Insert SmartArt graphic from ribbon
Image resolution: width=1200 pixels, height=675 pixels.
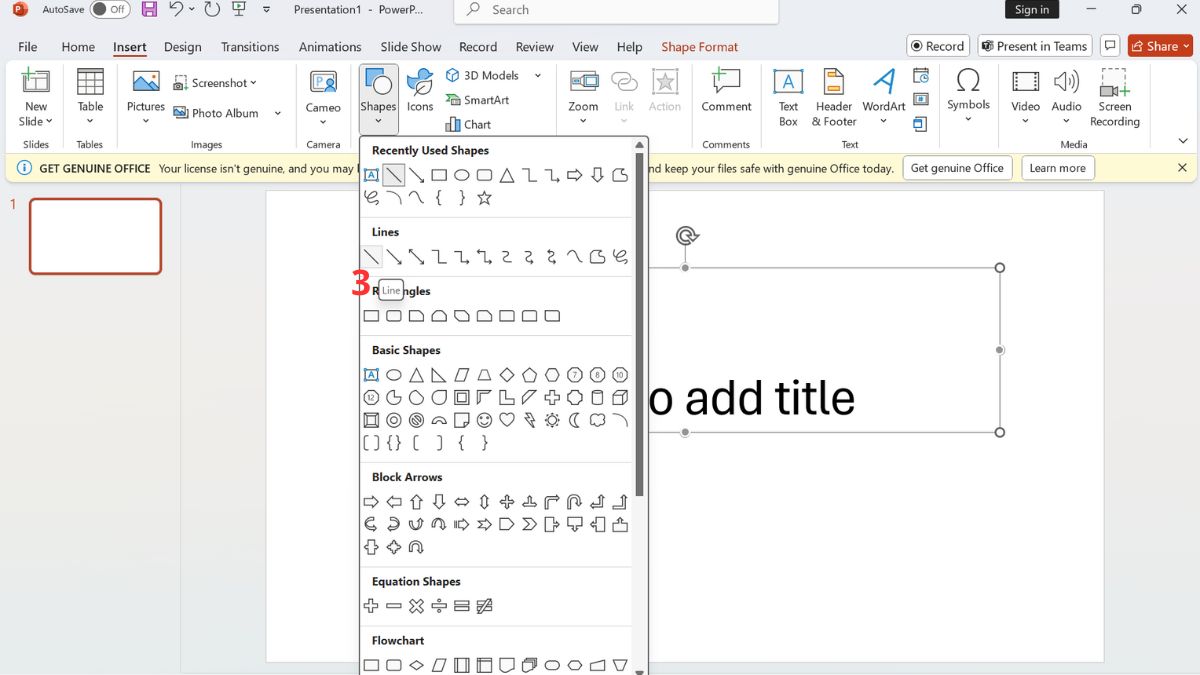(x=477, y=100)
